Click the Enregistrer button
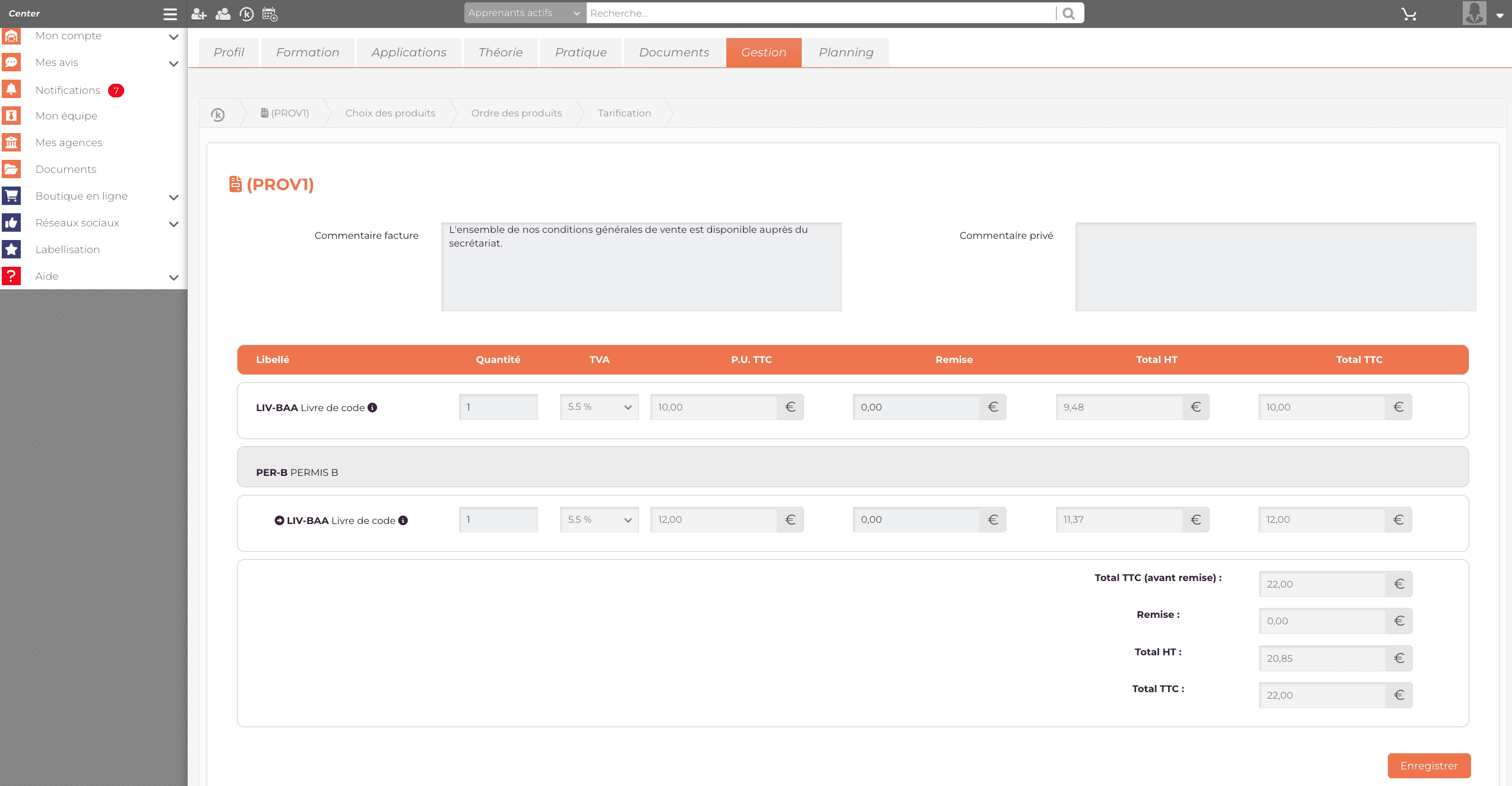1512x786 pixels. (x=1428, y=765)
